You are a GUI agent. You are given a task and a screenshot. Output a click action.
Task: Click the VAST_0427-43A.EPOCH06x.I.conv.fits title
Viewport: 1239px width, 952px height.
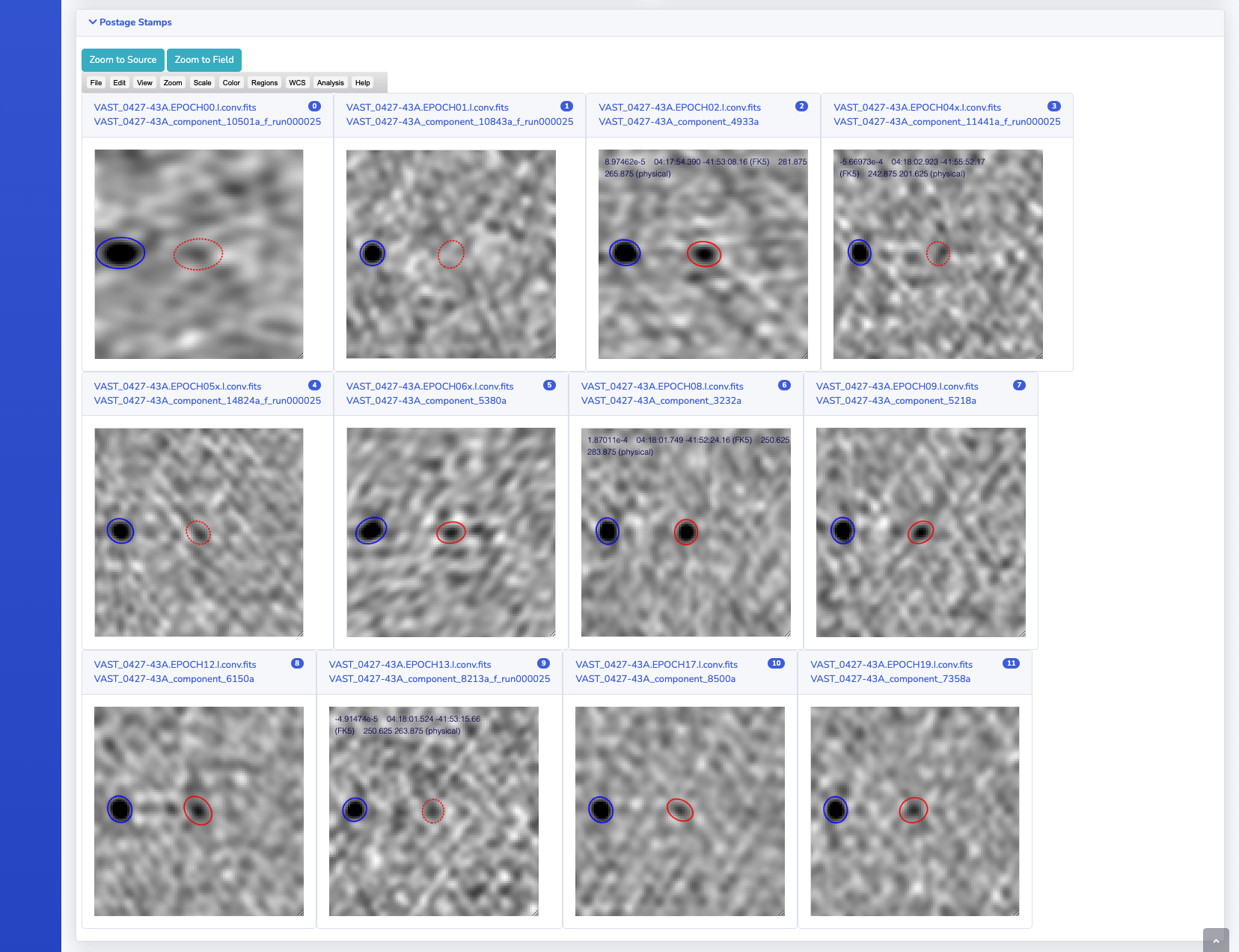point(429,387)
